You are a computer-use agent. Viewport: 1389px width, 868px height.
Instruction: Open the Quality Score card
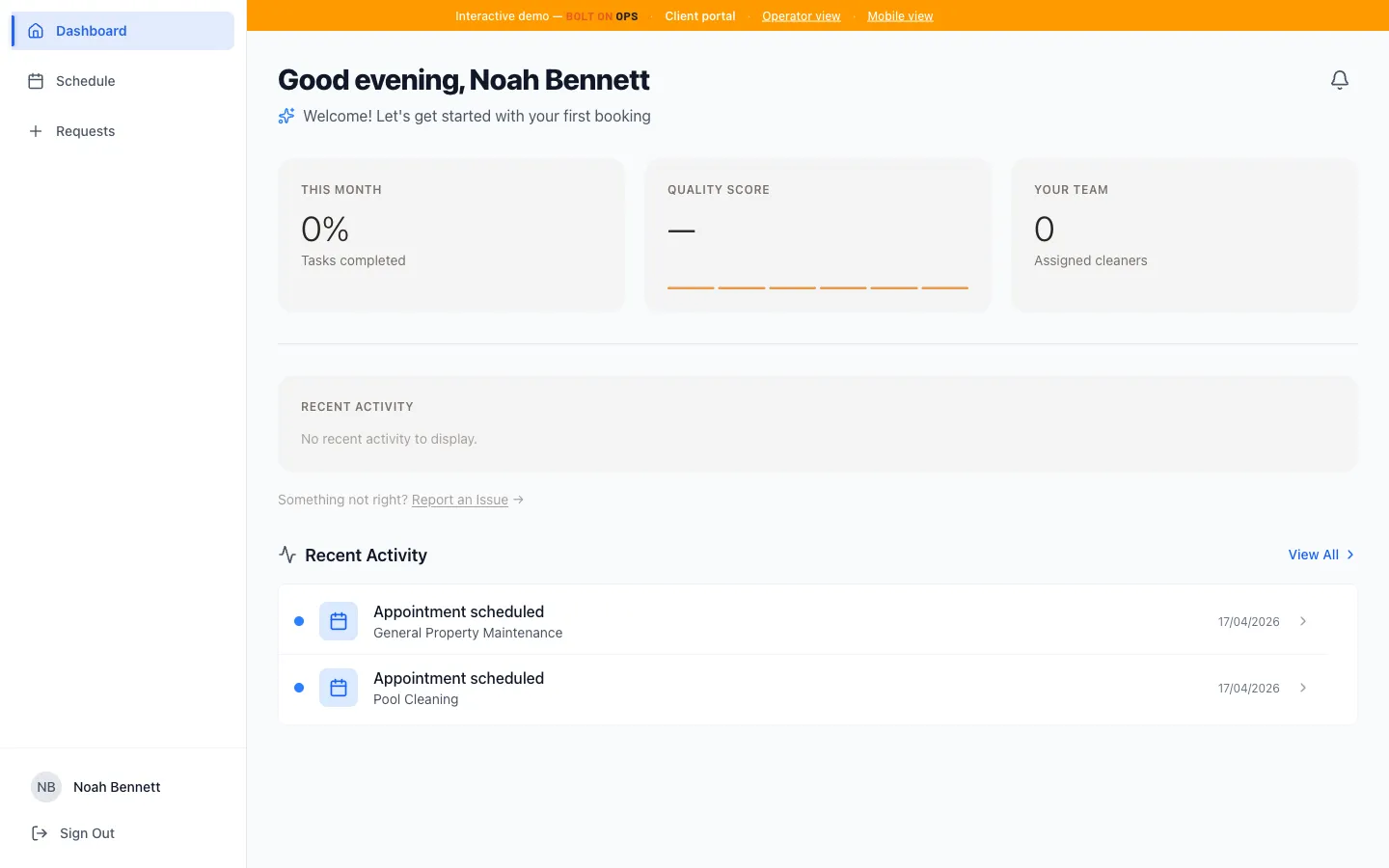[818, 235]
